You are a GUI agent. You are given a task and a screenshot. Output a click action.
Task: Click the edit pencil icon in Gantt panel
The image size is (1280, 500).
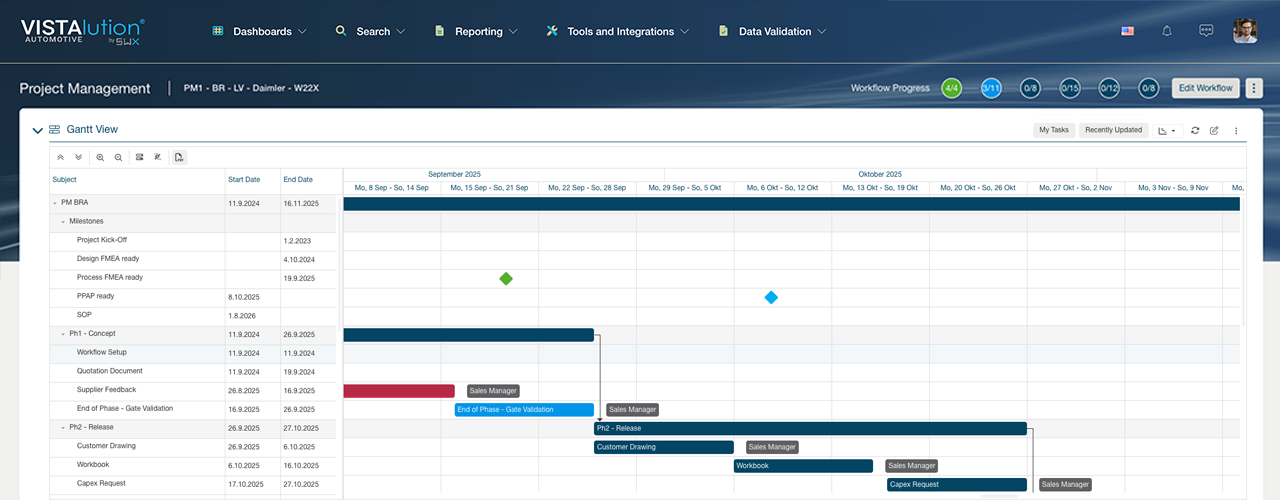1214,130
